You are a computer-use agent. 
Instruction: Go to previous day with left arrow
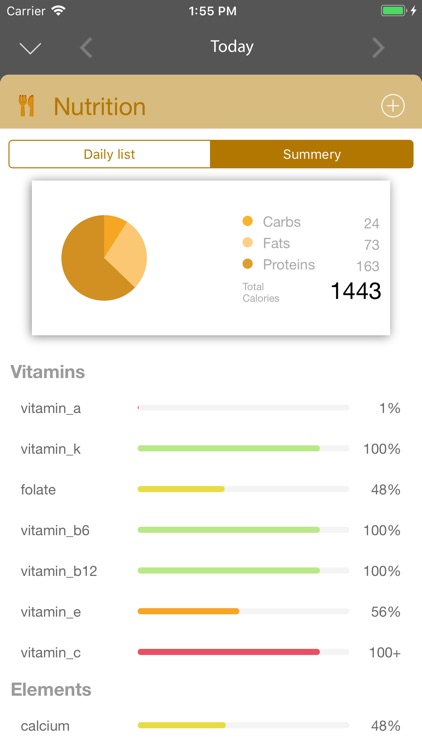[x=86, y=48]
